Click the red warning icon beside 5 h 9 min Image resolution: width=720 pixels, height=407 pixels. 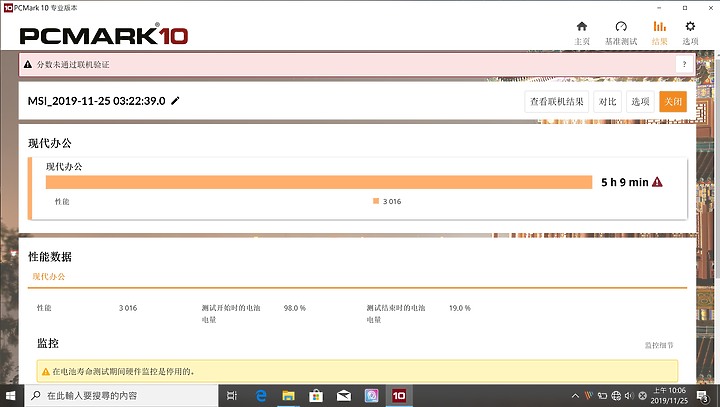pos(657,182)
